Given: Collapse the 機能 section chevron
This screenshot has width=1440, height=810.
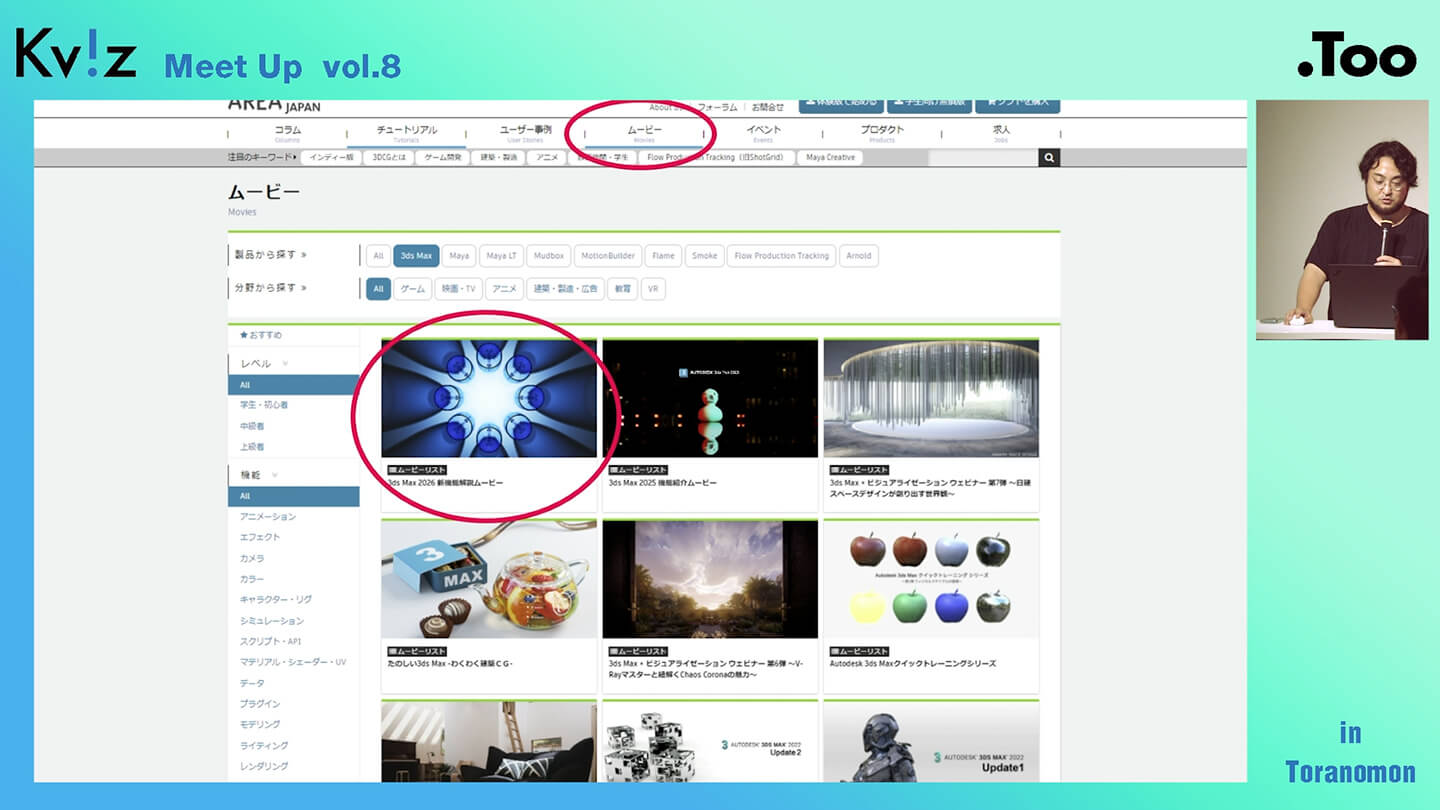Looking at the screenshot, I should pos(275,475).
